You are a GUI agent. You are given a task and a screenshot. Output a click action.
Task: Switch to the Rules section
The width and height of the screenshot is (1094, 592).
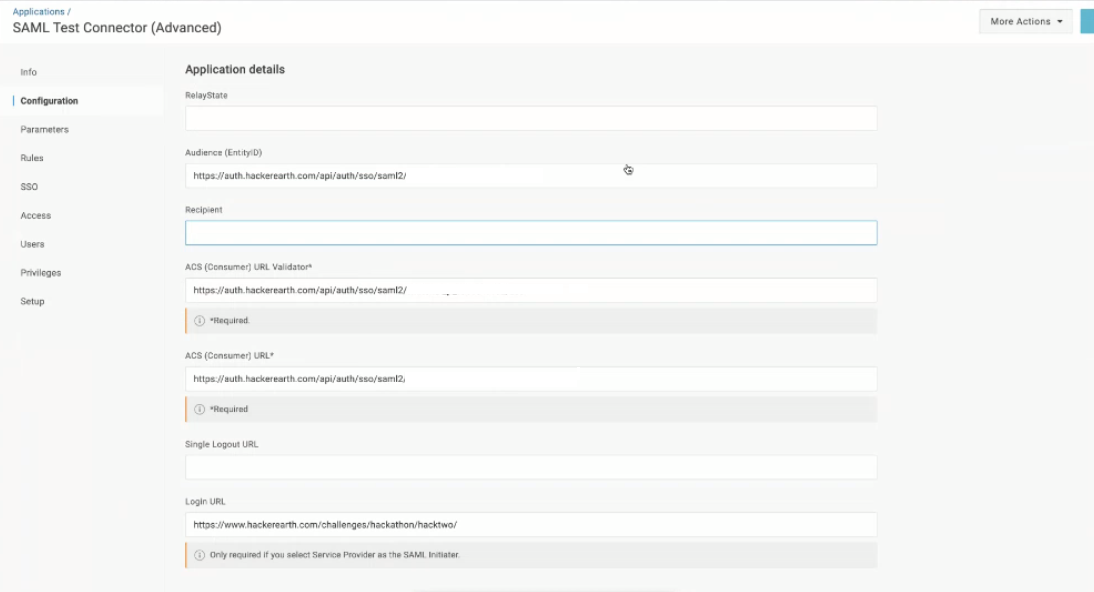pos(32,158)
